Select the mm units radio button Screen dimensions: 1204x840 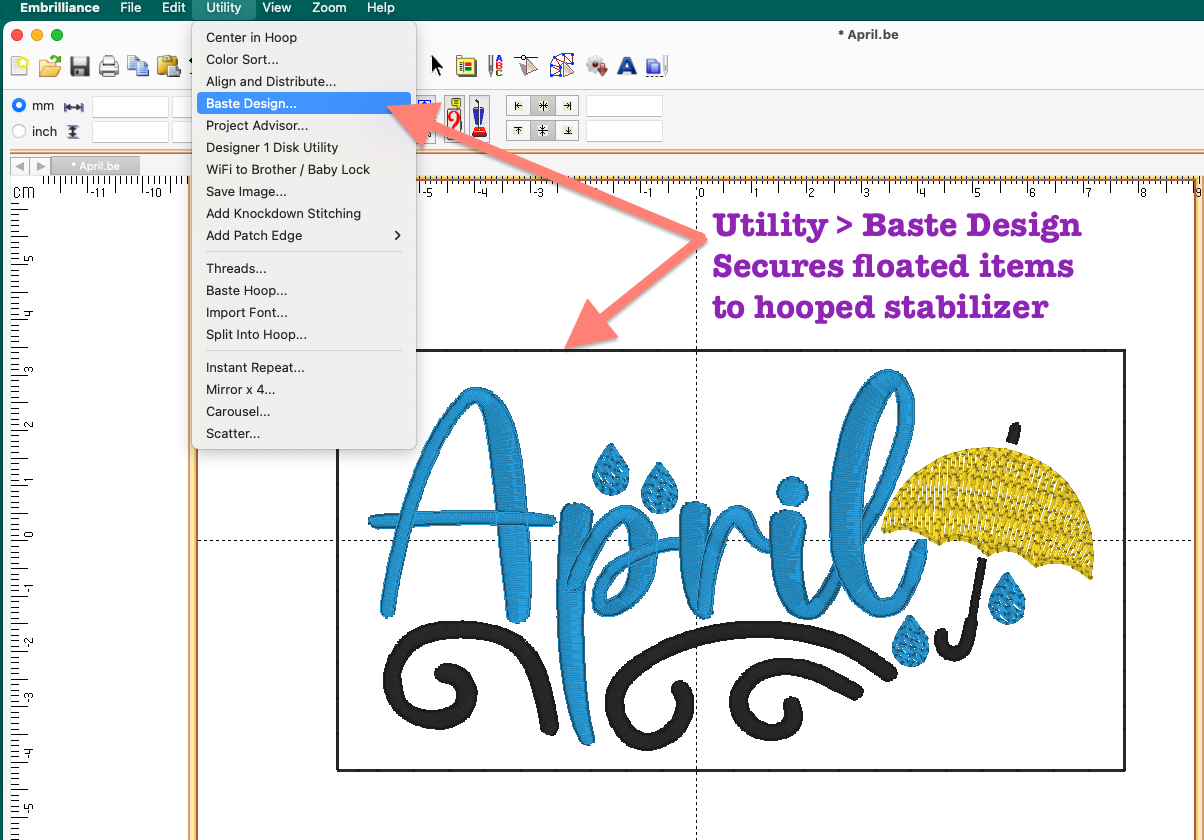[19, 105]
